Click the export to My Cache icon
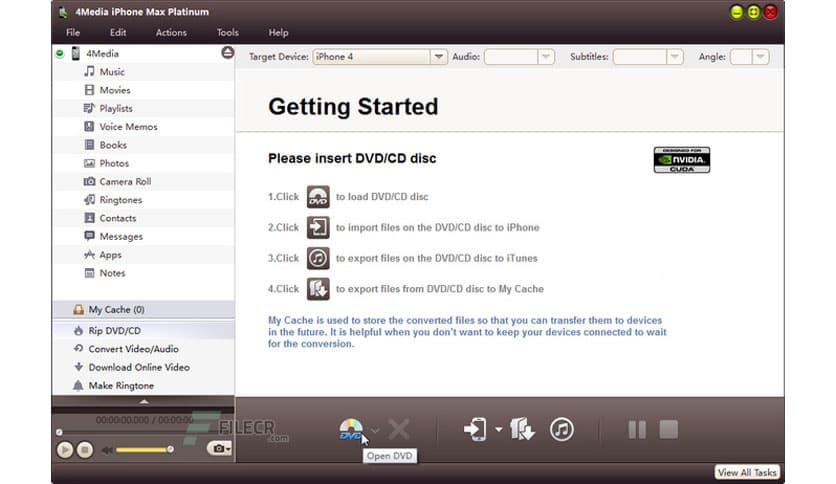The image size is (836, 484). coord(523,430)
